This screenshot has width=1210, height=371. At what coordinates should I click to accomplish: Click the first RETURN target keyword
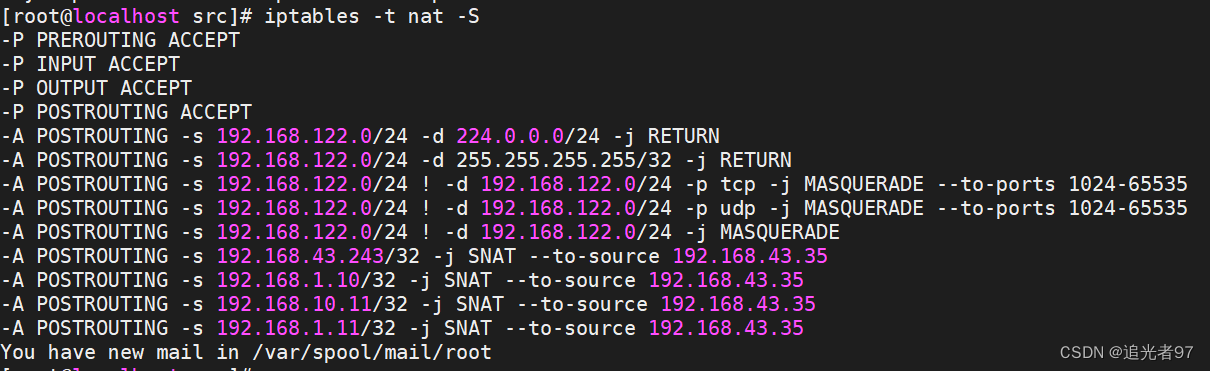point(685,136)
